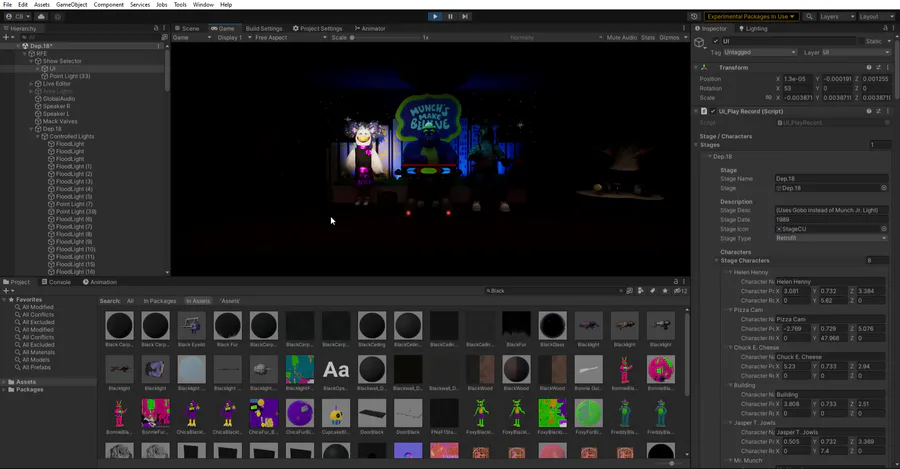
Task: Toggle the UI_Play Record script enabled checkbox
Action: (x=713, y=111)
